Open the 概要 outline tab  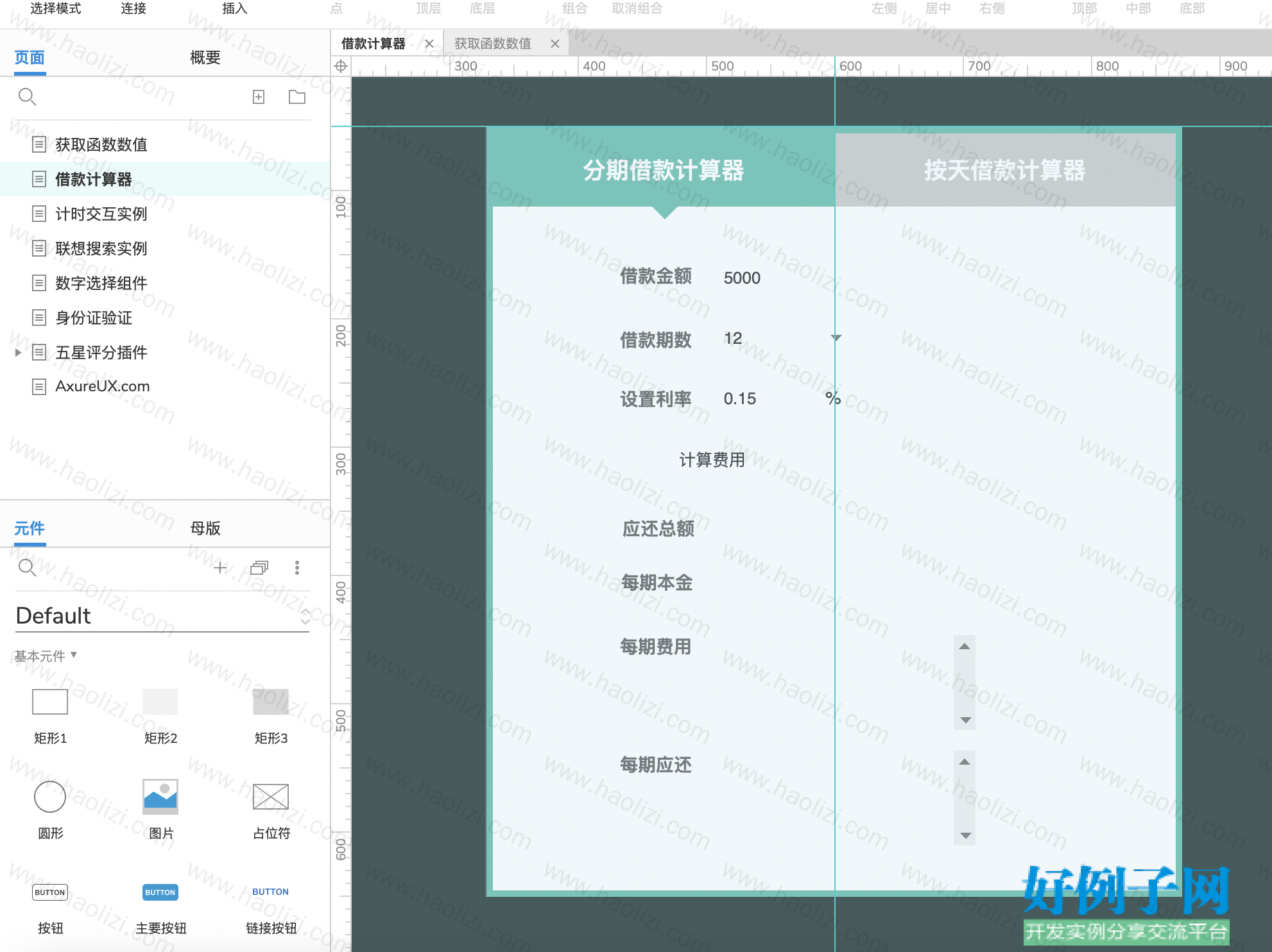click(205, 58)
